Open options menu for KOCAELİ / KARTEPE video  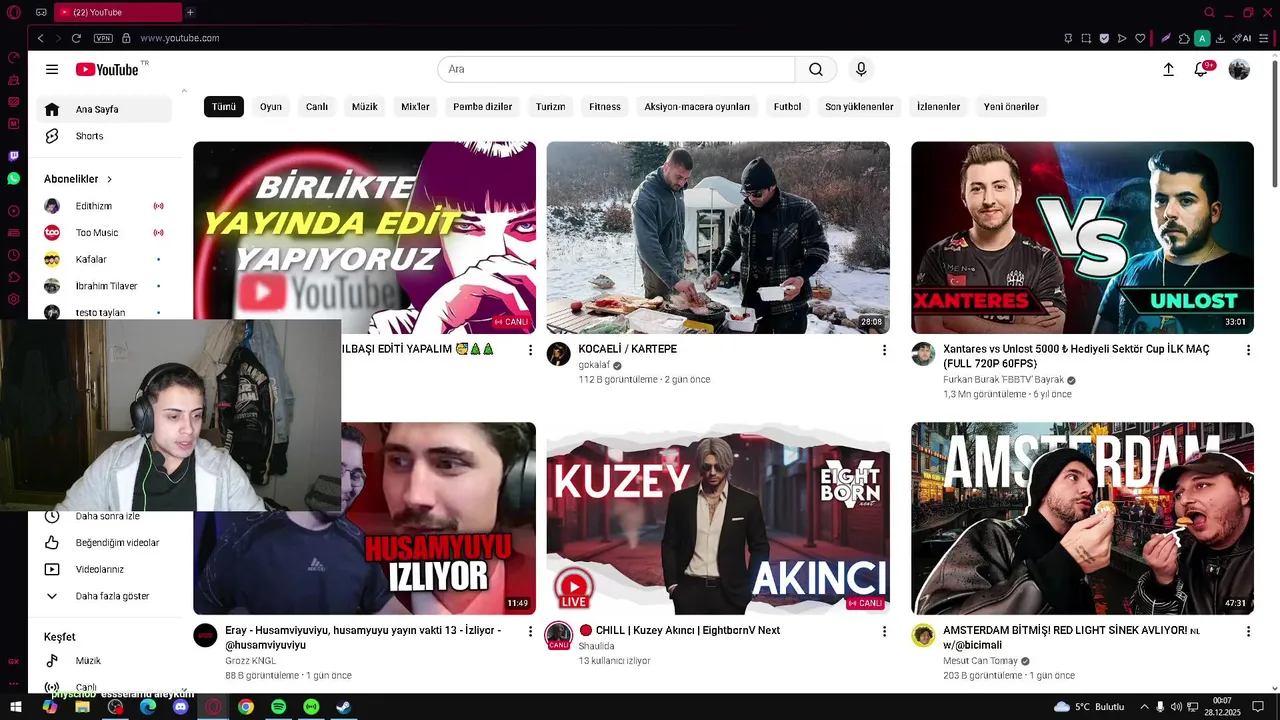(x=883, y=350)
